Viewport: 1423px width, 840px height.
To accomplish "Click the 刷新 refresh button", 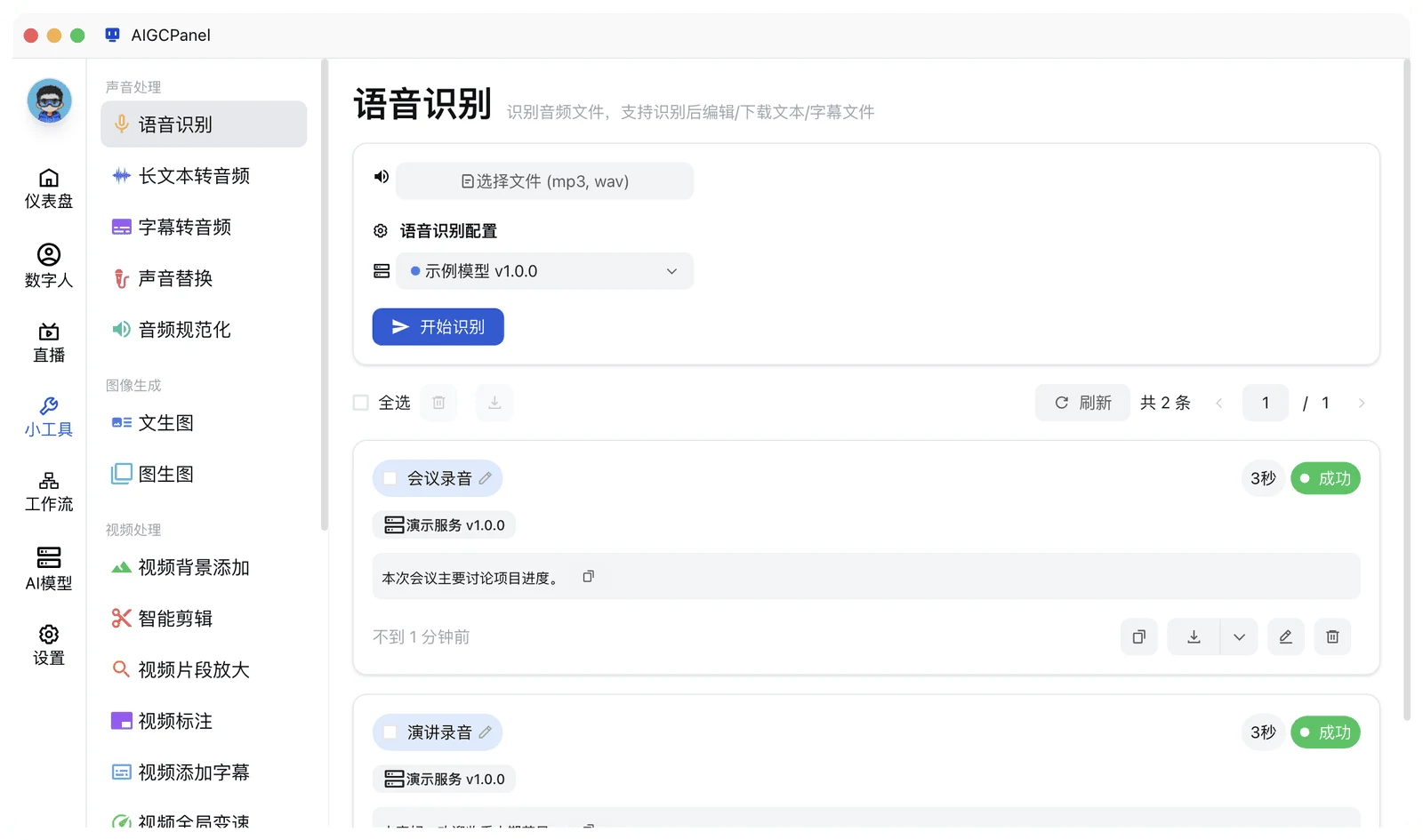I will [x=1082, y=403].
